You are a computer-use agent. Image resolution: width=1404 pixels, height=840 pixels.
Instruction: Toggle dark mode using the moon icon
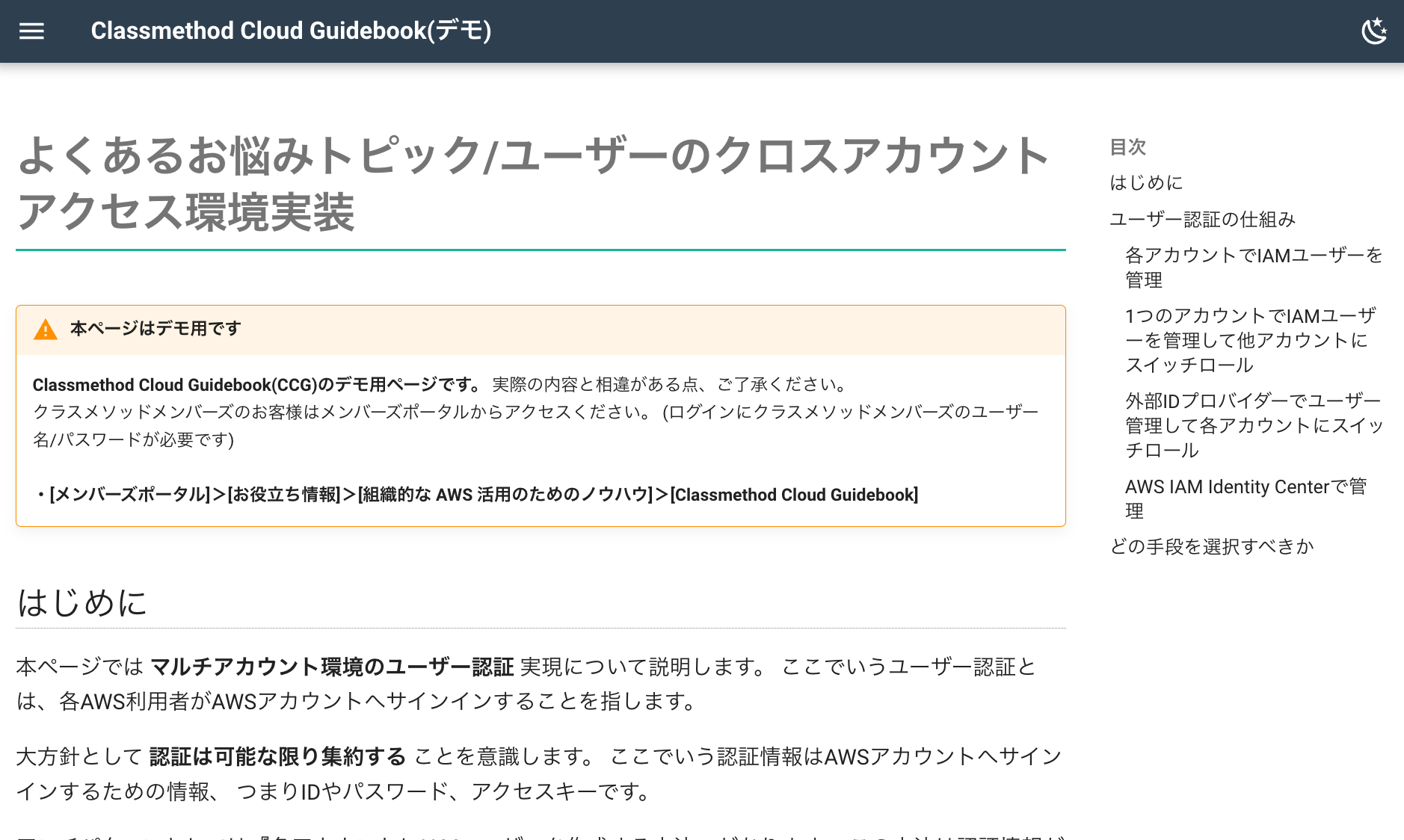pyautogui.click(x=1376, y=31)
